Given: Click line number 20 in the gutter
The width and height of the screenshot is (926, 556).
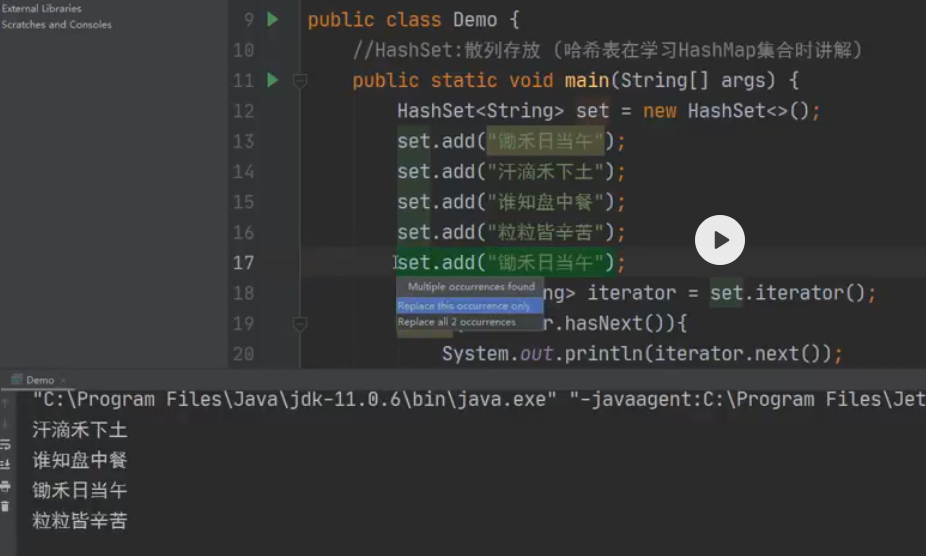Looking at the screenshot, I should pyautogui.click(x=243, y=353).
